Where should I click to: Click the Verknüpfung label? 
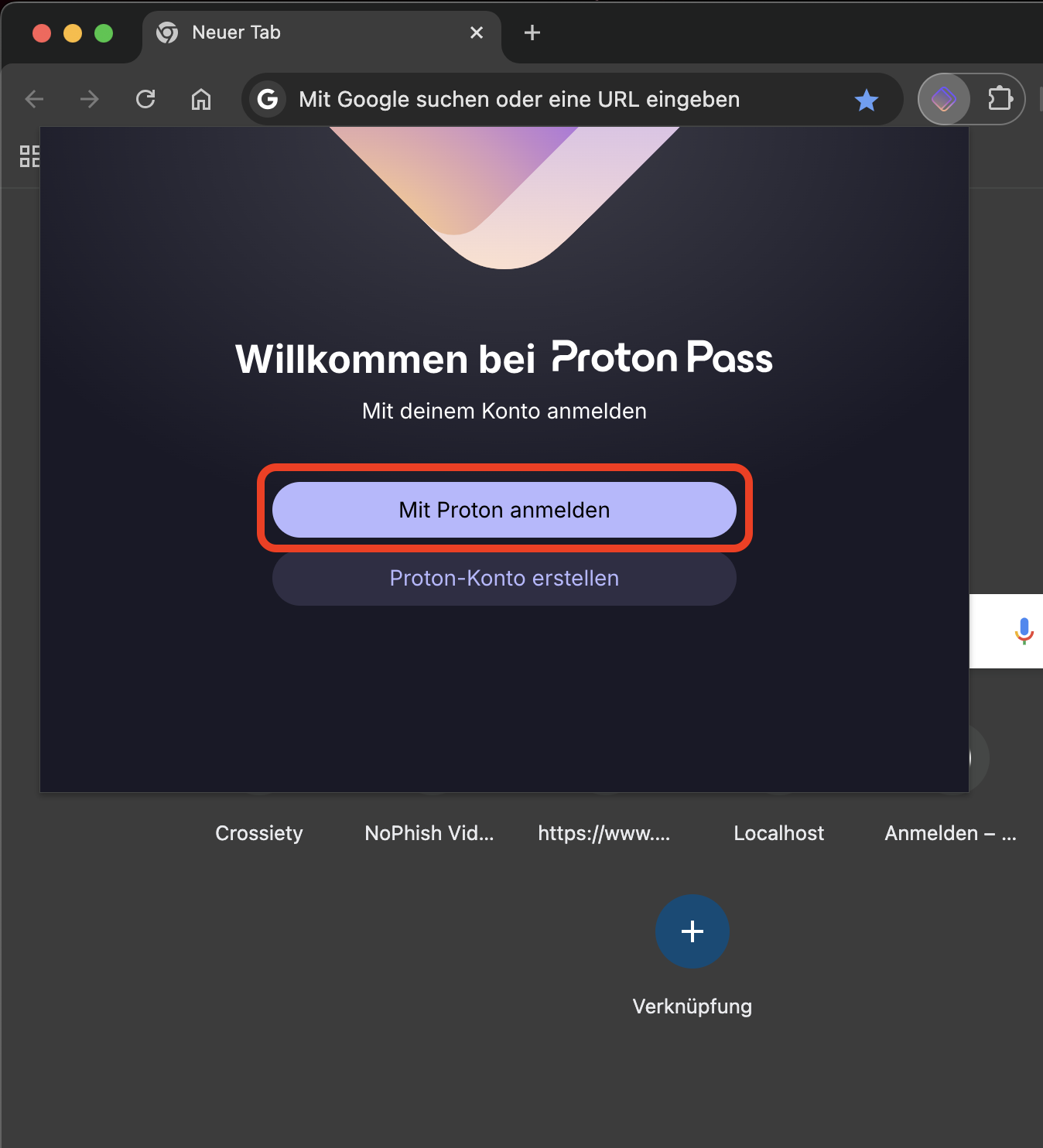tap(692, 1006)
